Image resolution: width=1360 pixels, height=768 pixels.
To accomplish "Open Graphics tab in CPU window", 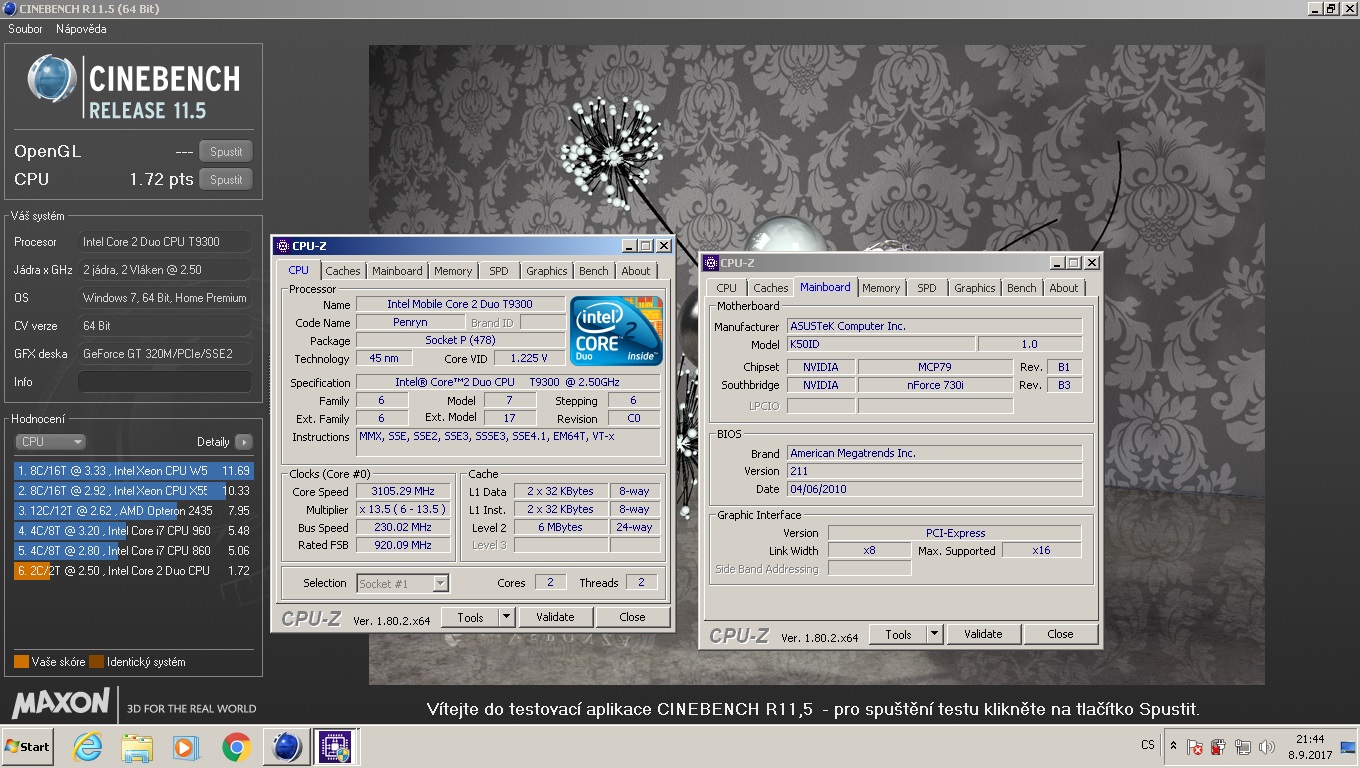I will (547, 271).
